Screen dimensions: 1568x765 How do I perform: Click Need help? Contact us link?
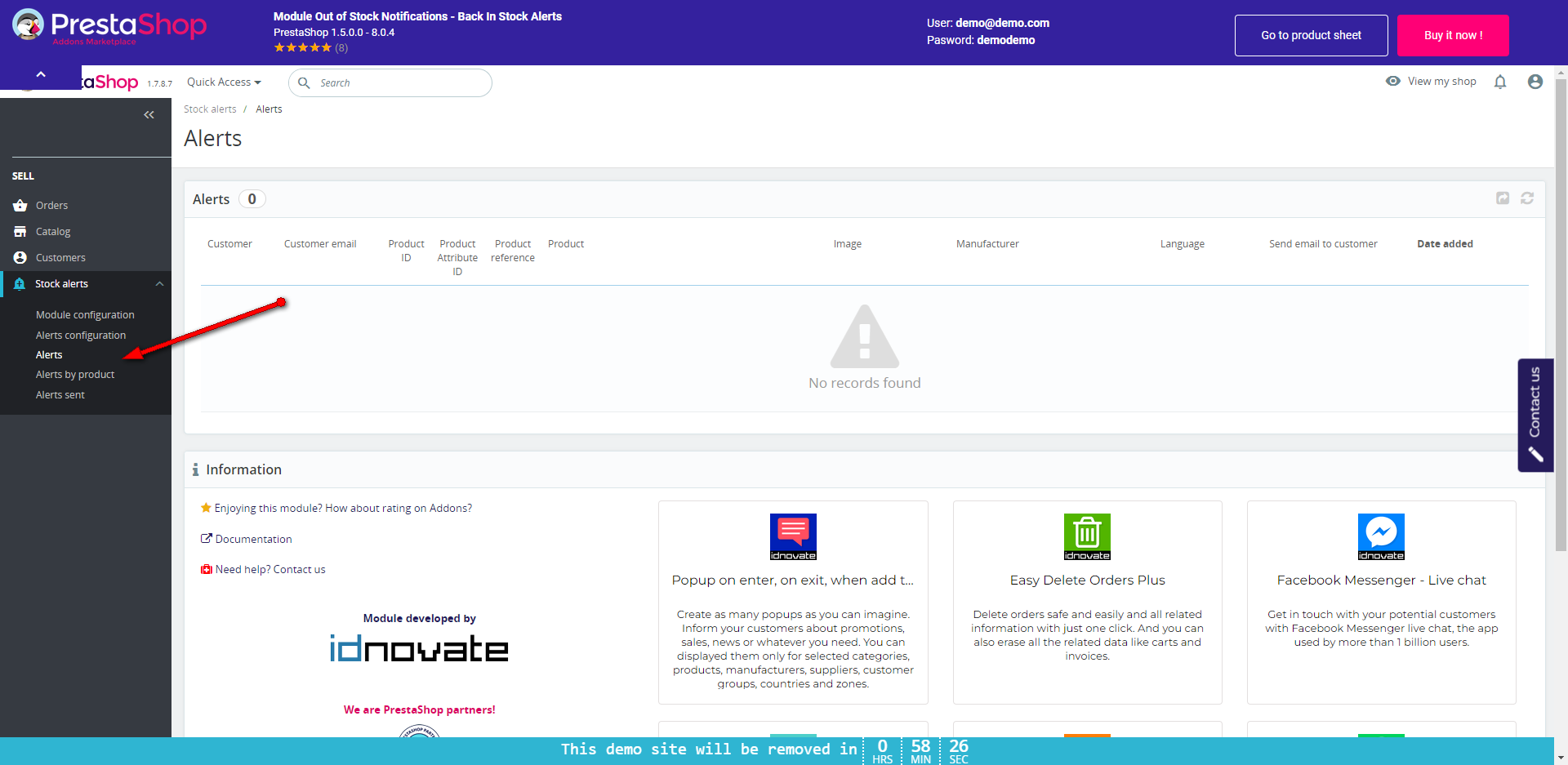coord(270,570)
